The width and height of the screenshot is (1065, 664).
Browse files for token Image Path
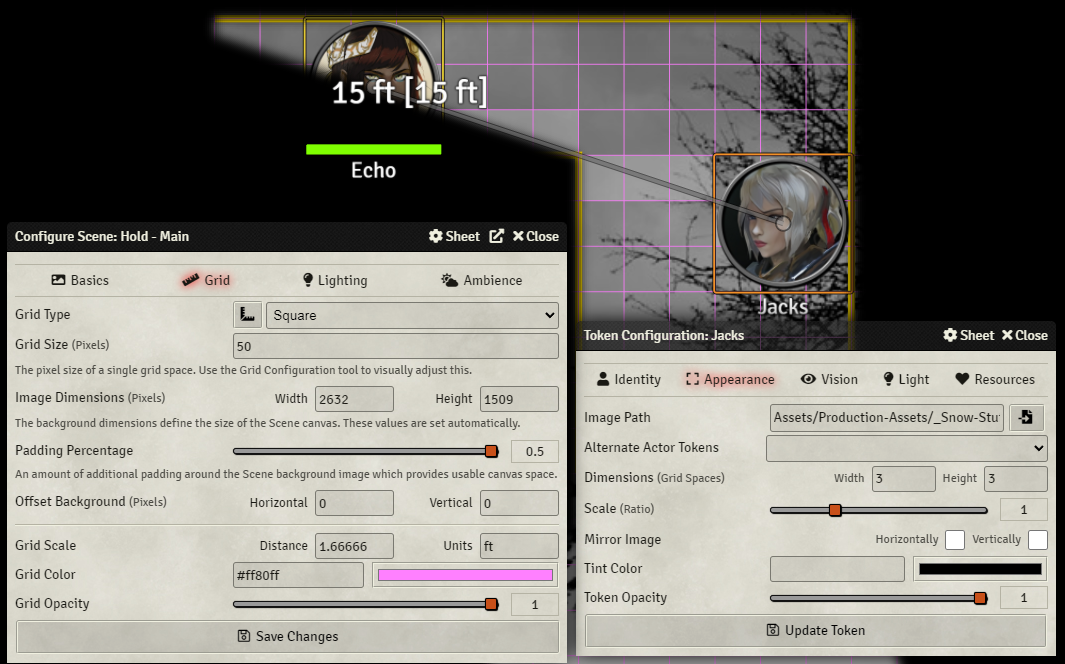(x=1025, y=417)
